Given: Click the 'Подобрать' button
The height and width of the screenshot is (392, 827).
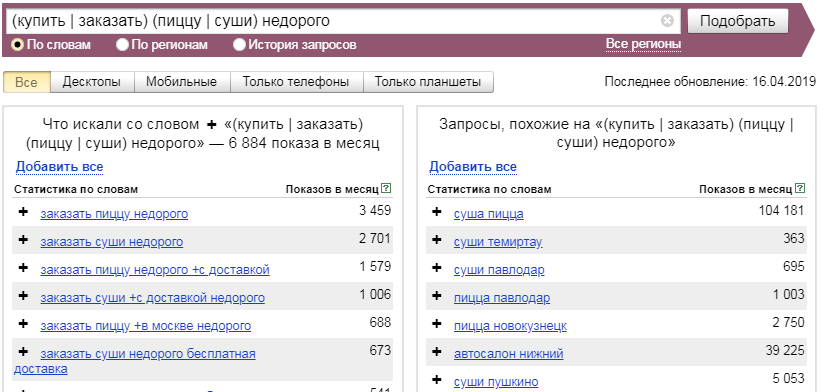Looking at the screenshot, I should click(738, 21).
